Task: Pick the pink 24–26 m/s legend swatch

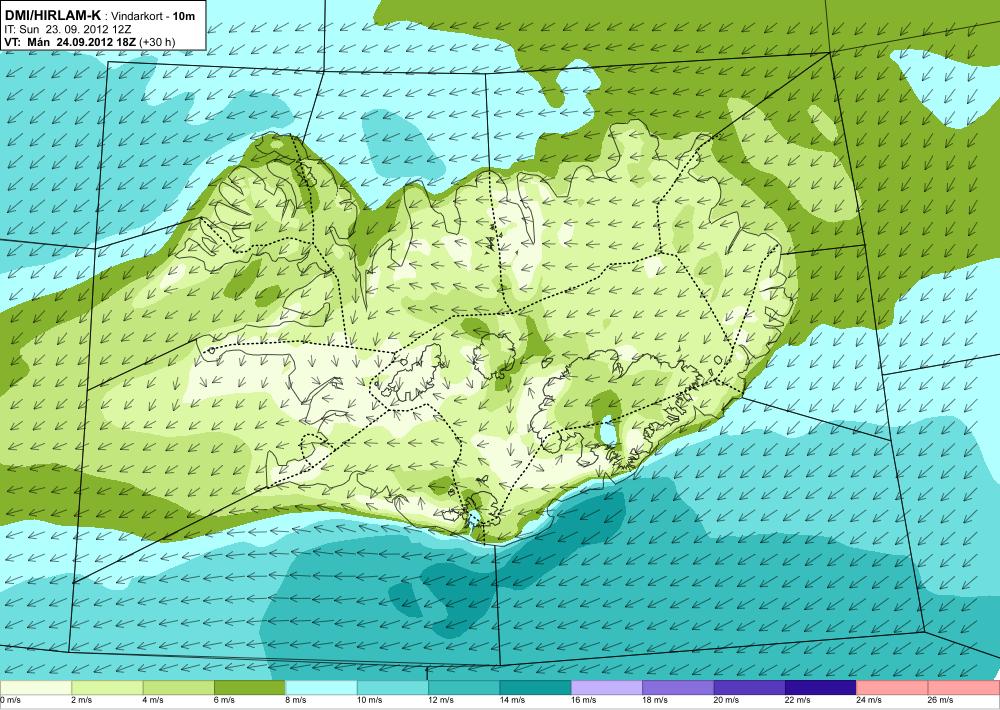Action: pos(893,688)
